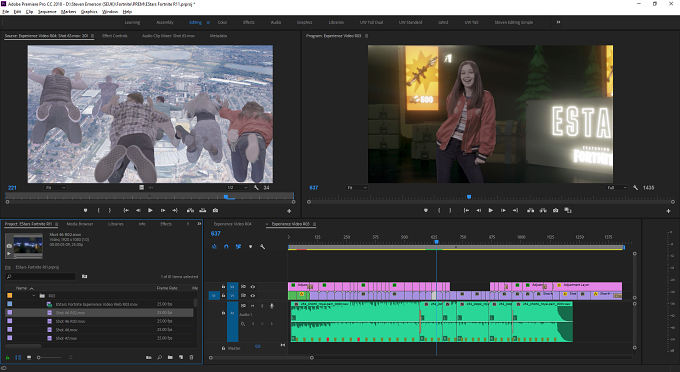Open the Color workspace
The width and height of the screenshot is (680, 372).
222,22
